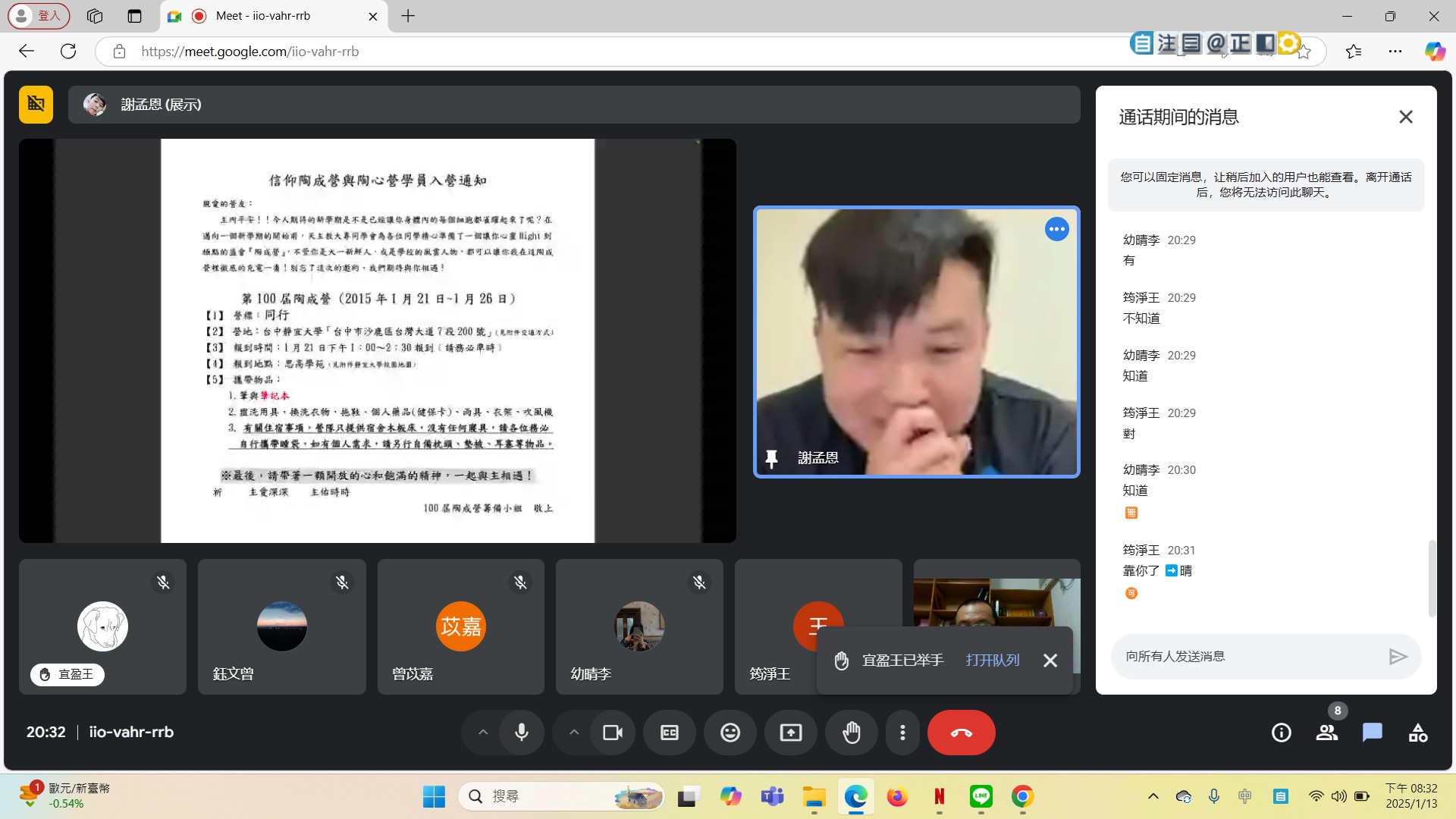Click the browser back arrow
The image size is (1456, 819).
[27, 51]
